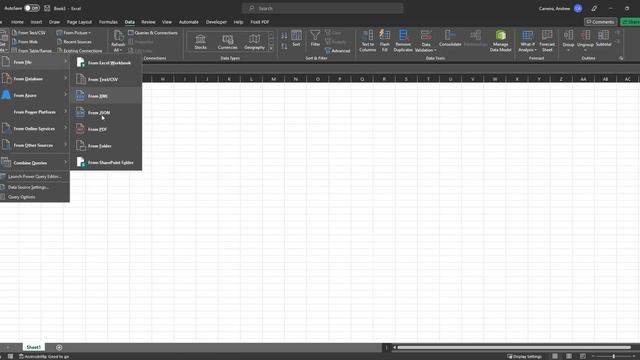Open Queries & Connections pane
640x360 pixels.
click(x=153, y=33)
